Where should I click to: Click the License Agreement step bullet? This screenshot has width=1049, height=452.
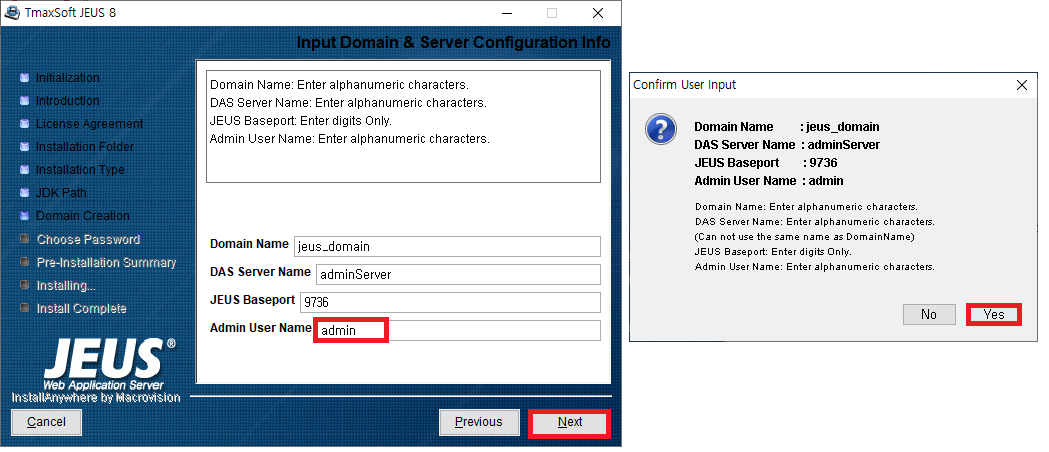click(x=25, y=124)
